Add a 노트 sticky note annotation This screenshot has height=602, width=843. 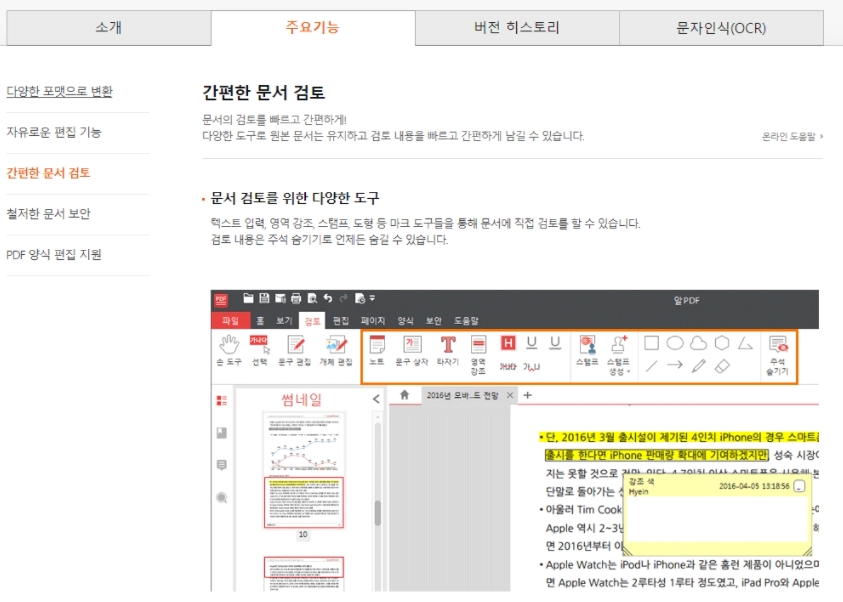[377, 350]
